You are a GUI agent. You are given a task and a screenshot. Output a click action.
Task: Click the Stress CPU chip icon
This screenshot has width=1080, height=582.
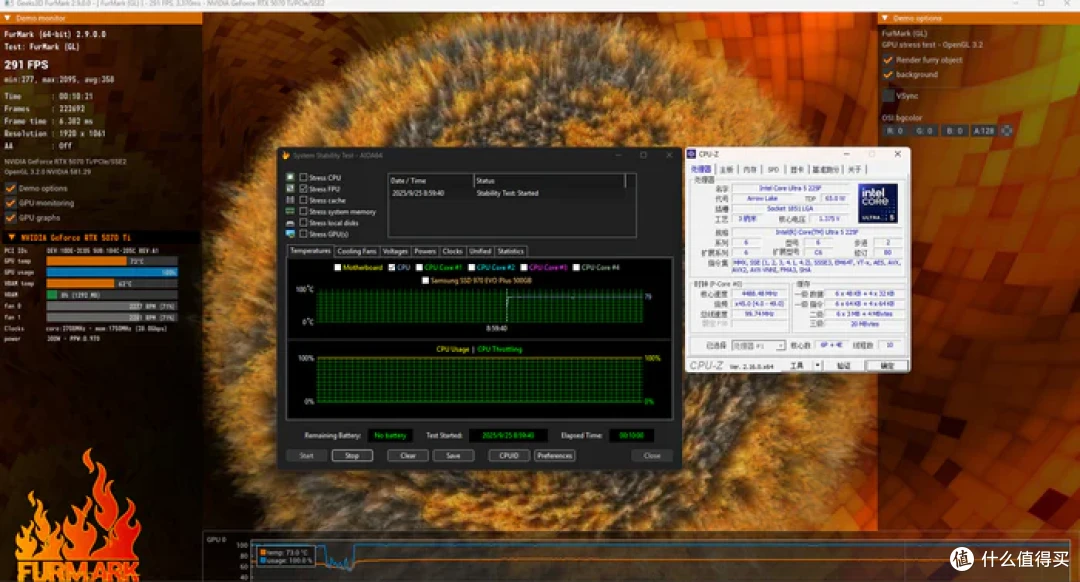[x=290, y=177]
